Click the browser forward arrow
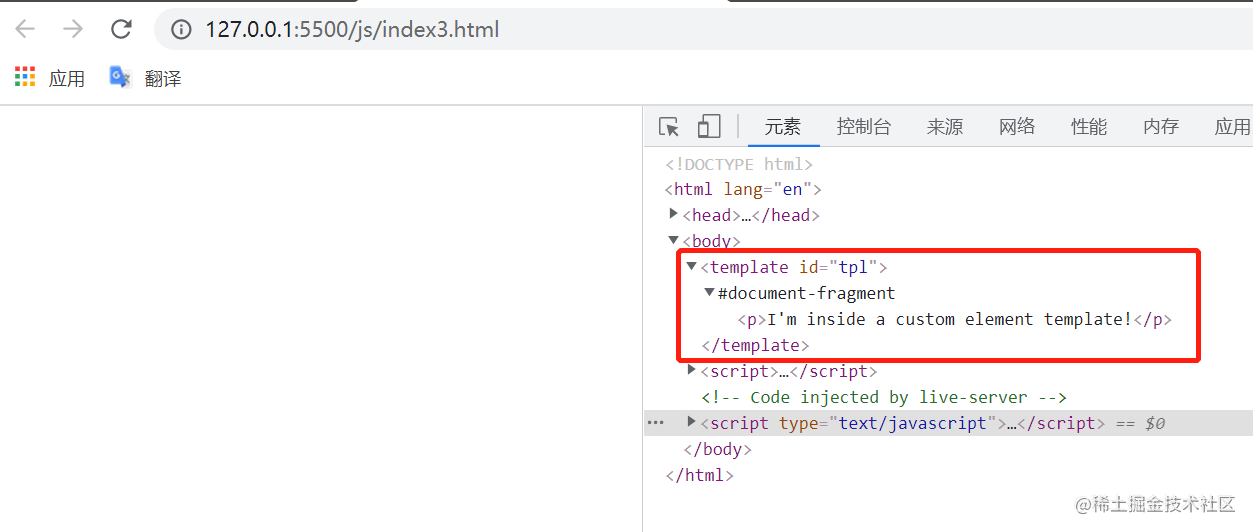1253x532 pixels. 73,29
